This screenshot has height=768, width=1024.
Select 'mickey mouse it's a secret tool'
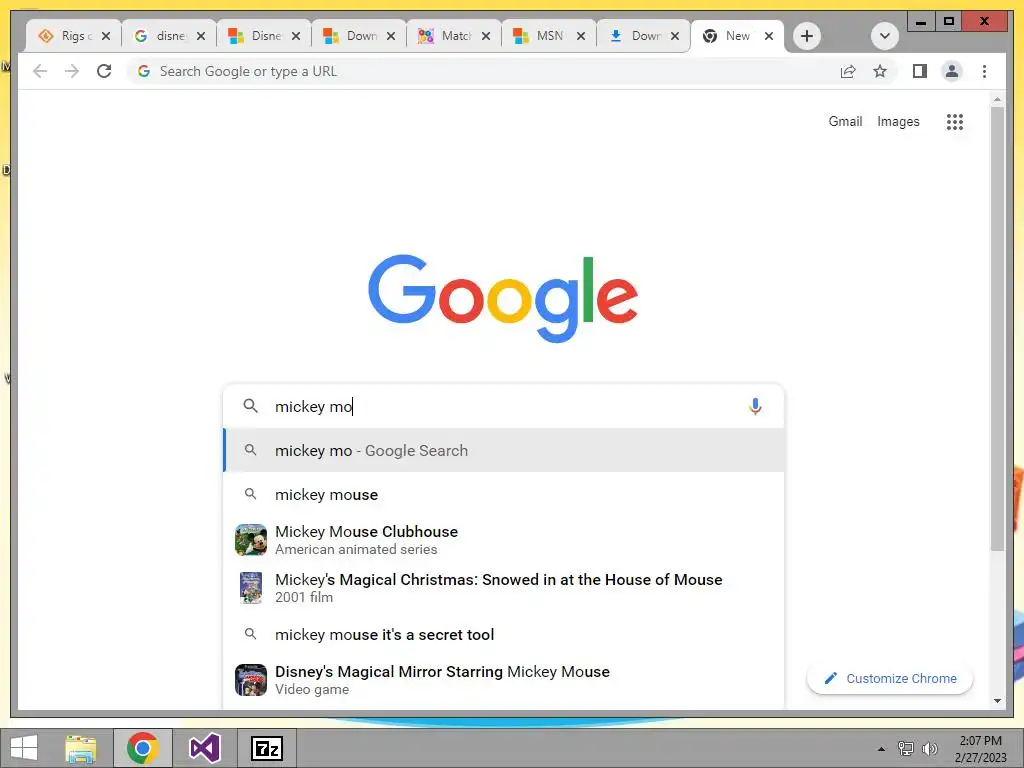pyautogui.click(x=504, y=634)
